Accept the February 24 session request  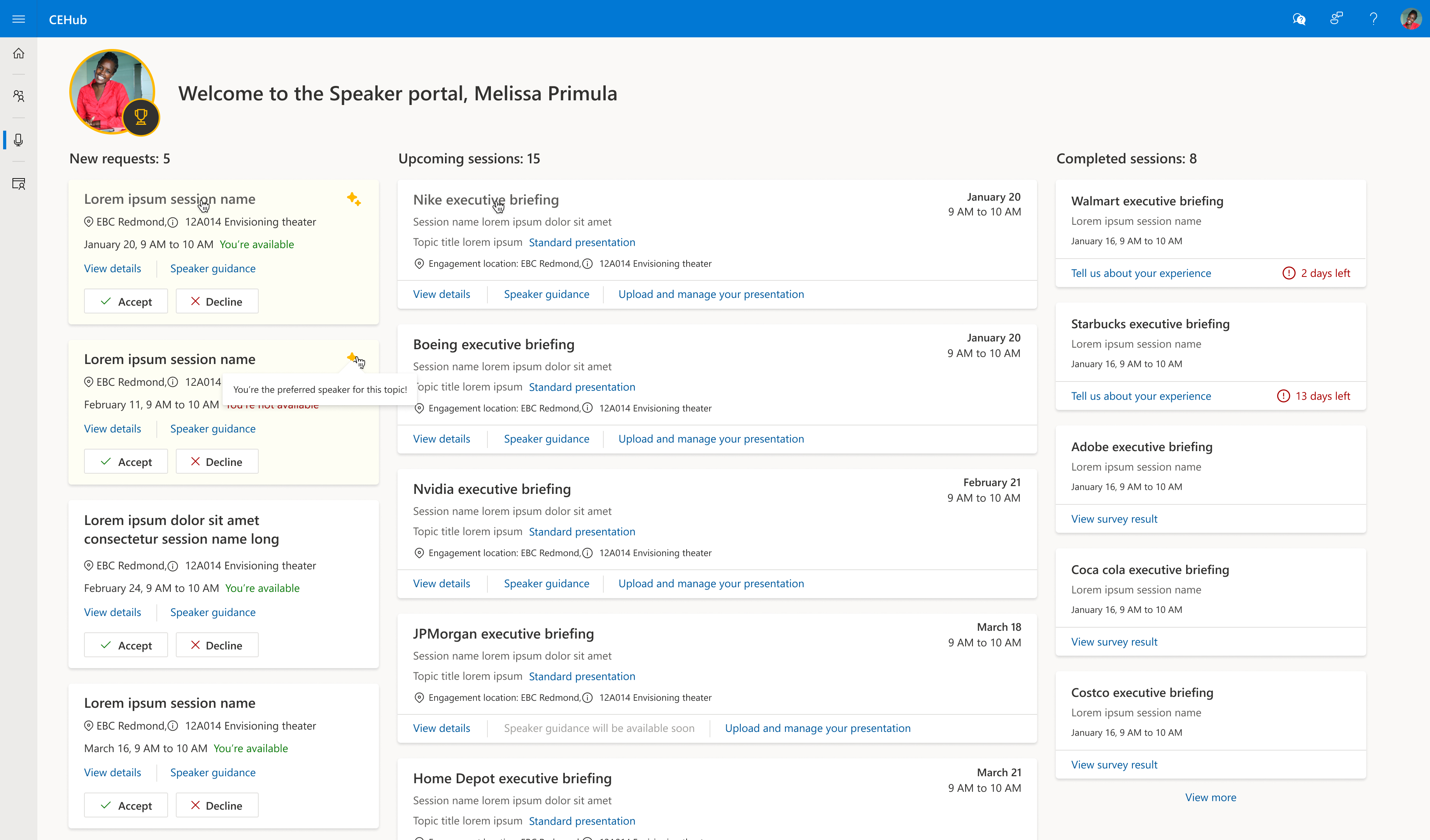[126, 645]
